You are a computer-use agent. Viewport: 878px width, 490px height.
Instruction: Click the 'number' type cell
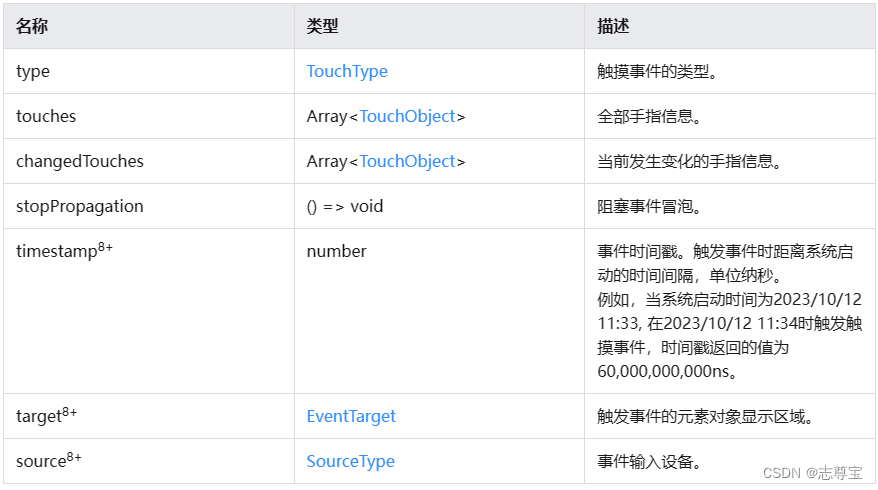(x=440, y=311)
